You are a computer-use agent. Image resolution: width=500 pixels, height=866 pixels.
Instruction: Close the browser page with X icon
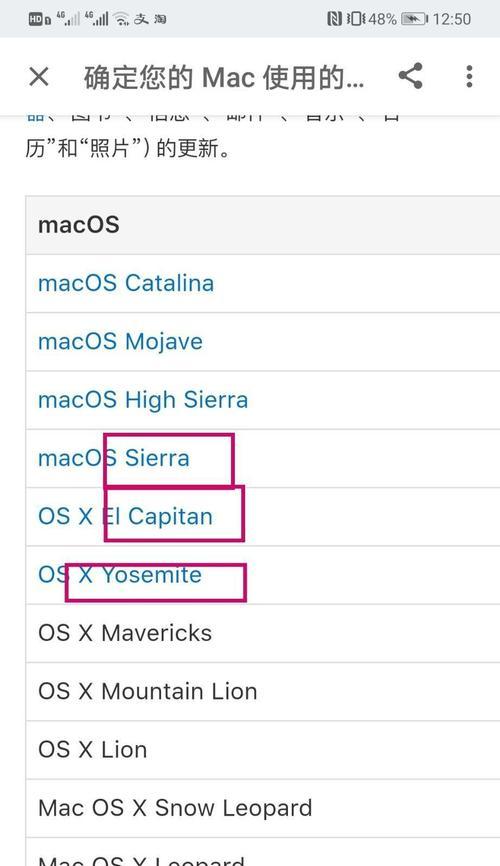pos(39,77)
